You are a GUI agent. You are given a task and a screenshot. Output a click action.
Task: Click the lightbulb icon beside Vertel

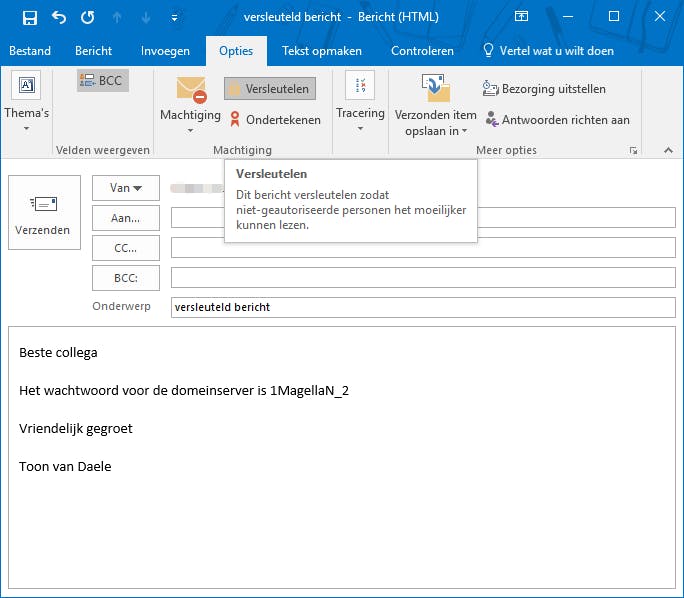[x=488, y=50]
